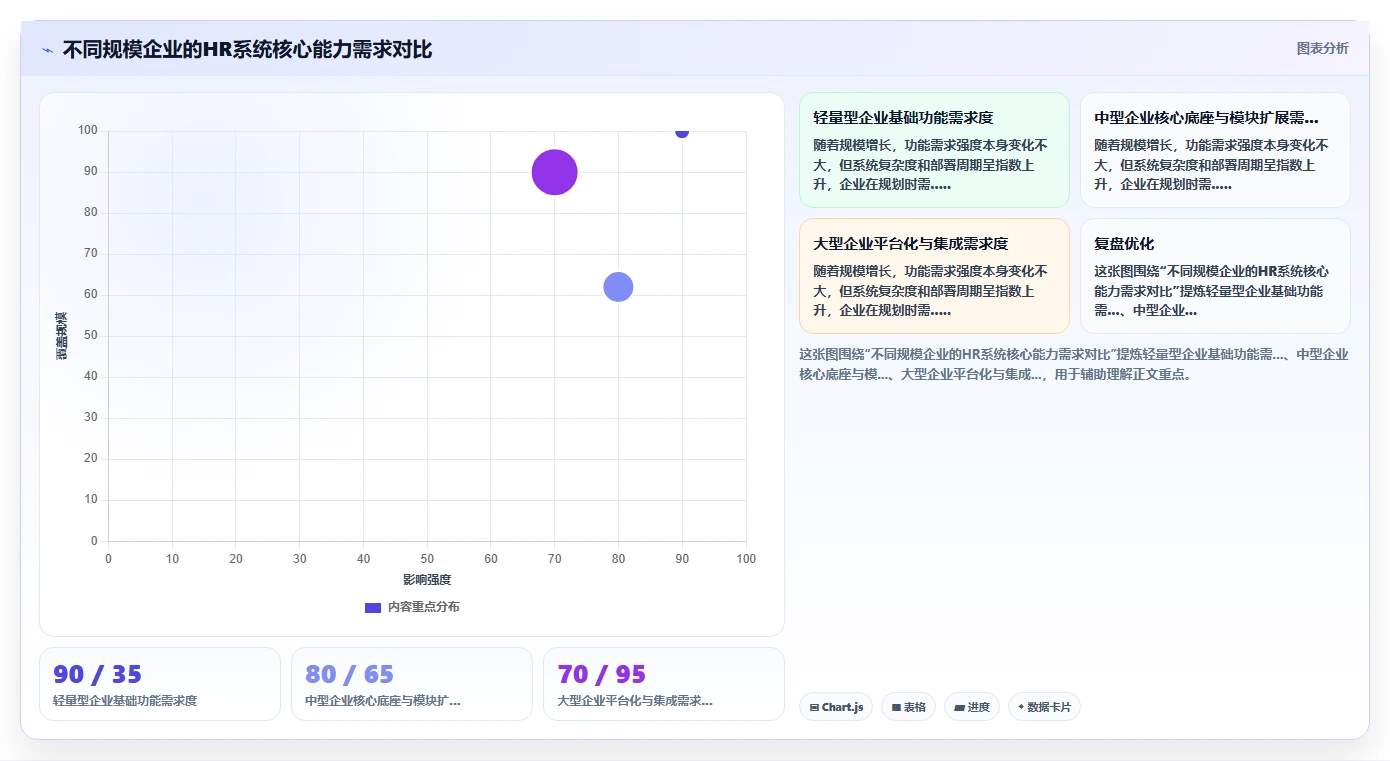Click the 影响强度 x-axis label

tap(427, 580)
